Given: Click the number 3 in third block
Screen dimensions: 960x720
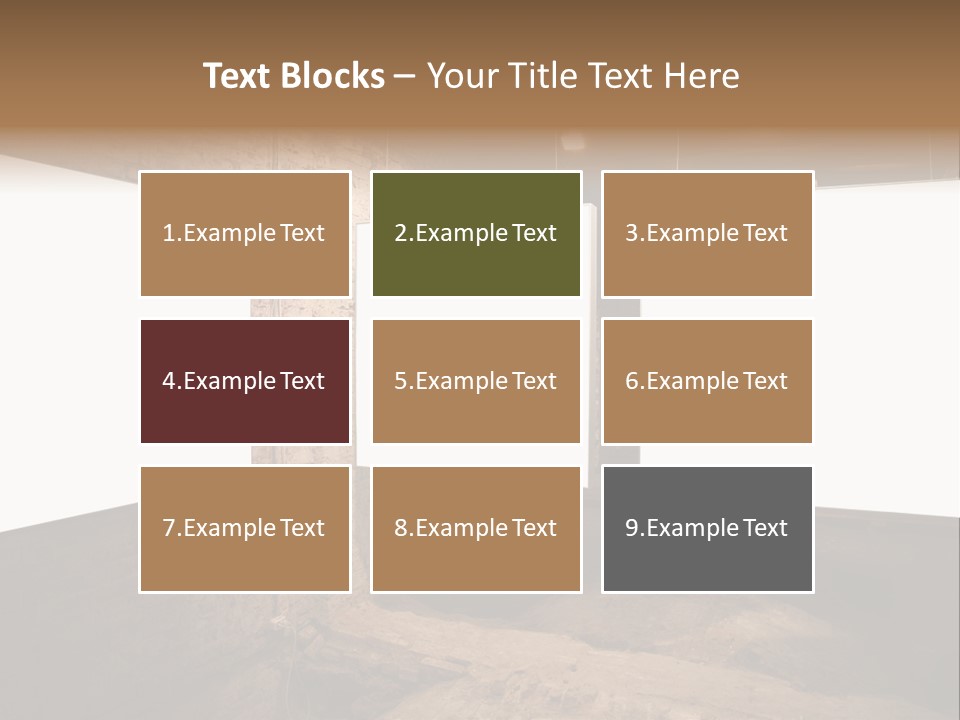Looking at the screenshot, I should [x=632, y=233].
